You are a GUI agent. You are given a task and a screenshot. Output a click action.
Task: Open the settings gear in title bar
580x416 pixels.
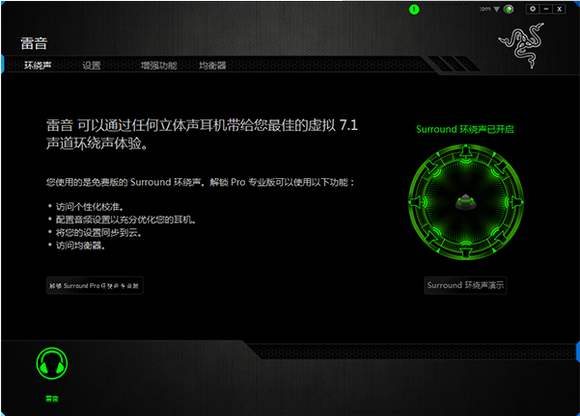pos(533,9)
